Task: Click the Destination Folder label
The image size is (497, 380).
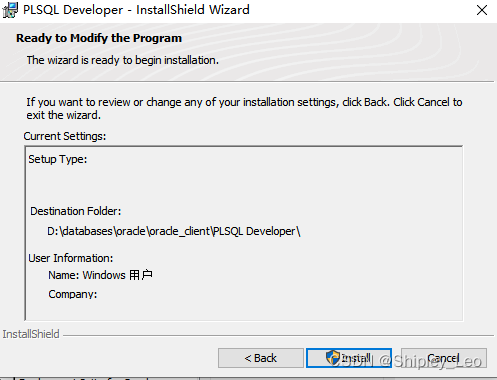Action: pyautogui.click(x=76, y=211)
